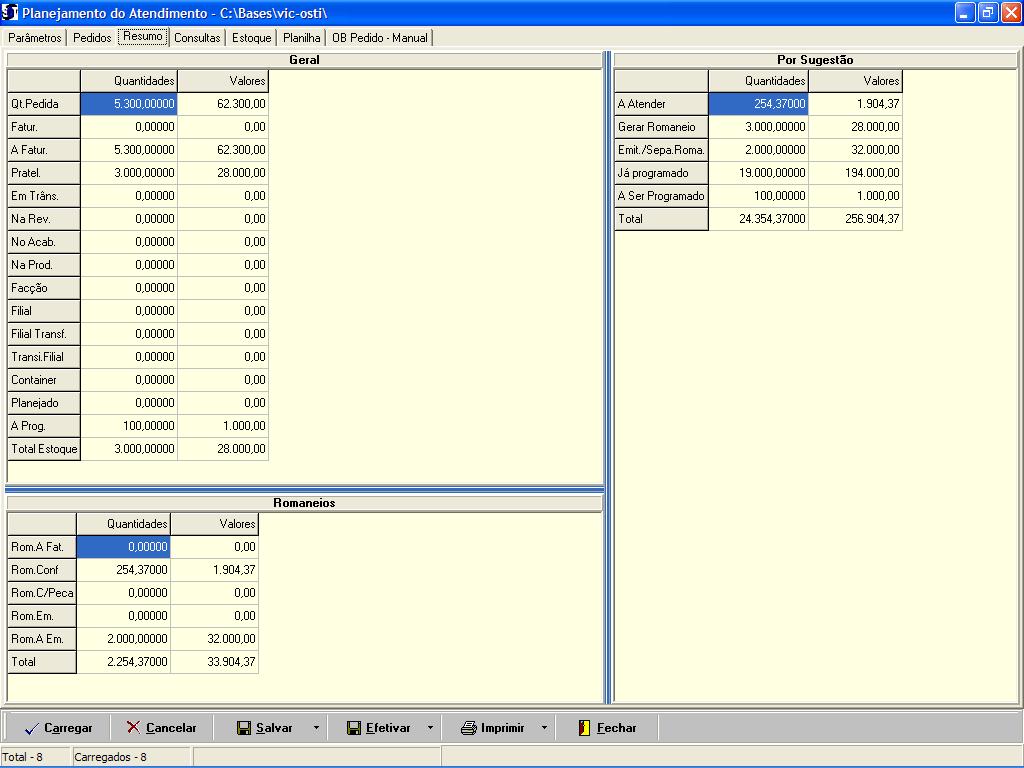Screen dimensions: 1024x768
Task: Open the Efetivar dropdown arrow
Action: [430, 728]
